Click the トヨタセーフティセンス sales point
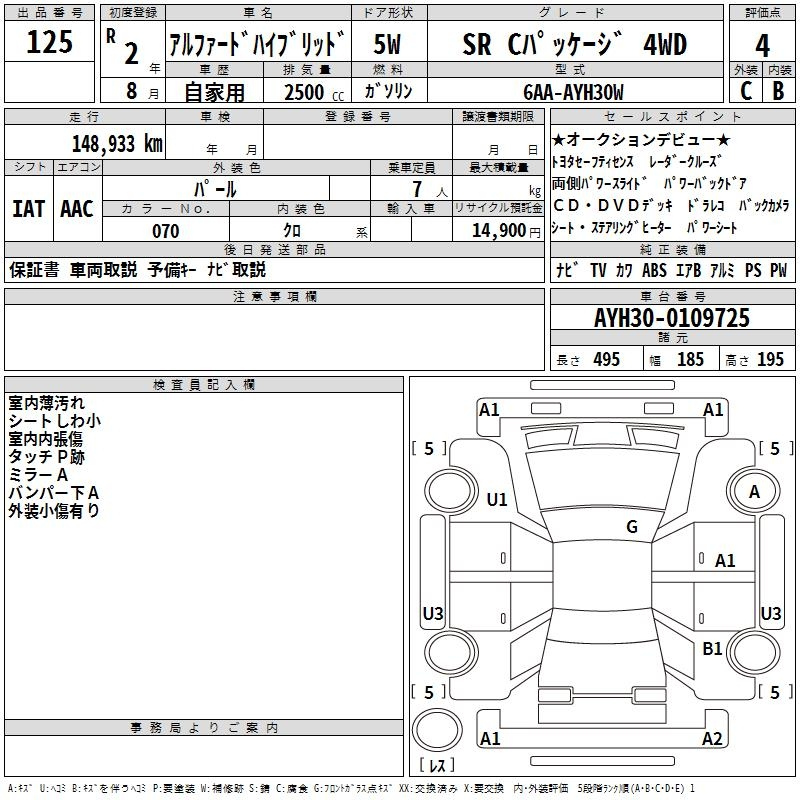This screenshot has width=800, height=800. 592,162
